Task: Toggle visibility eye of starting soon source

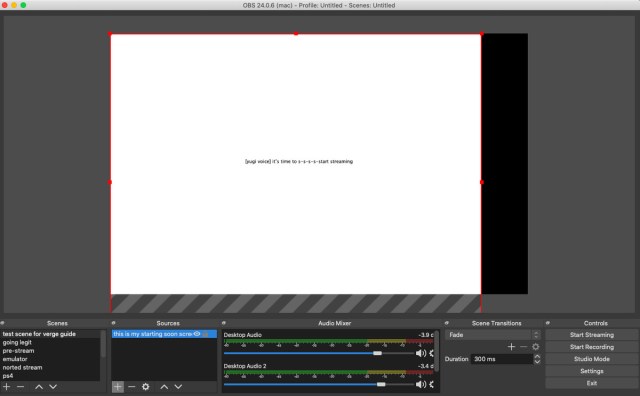Action: pos(197,334)
